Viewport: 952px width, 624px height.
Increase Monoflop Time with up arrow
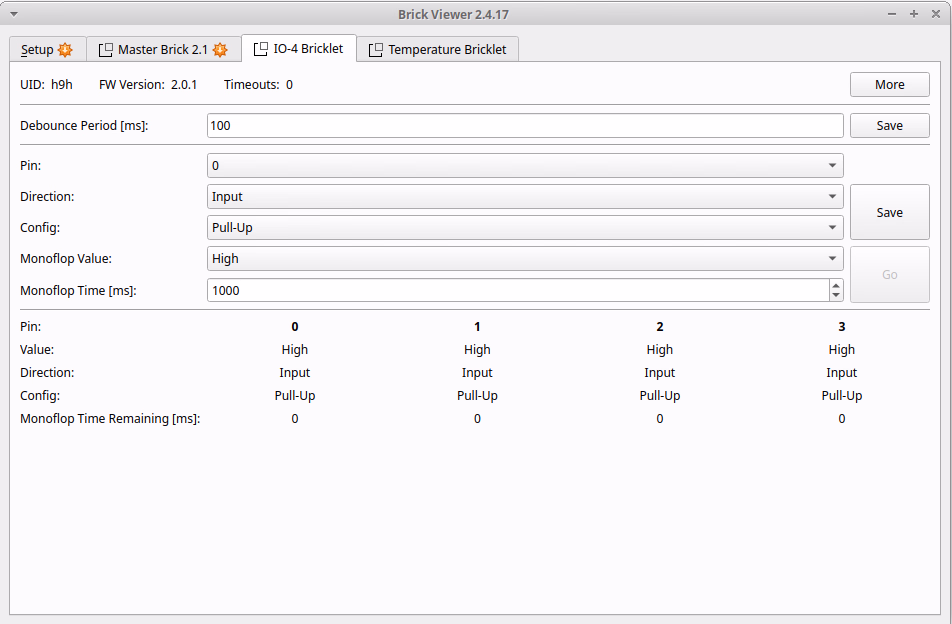coord(836,285)
